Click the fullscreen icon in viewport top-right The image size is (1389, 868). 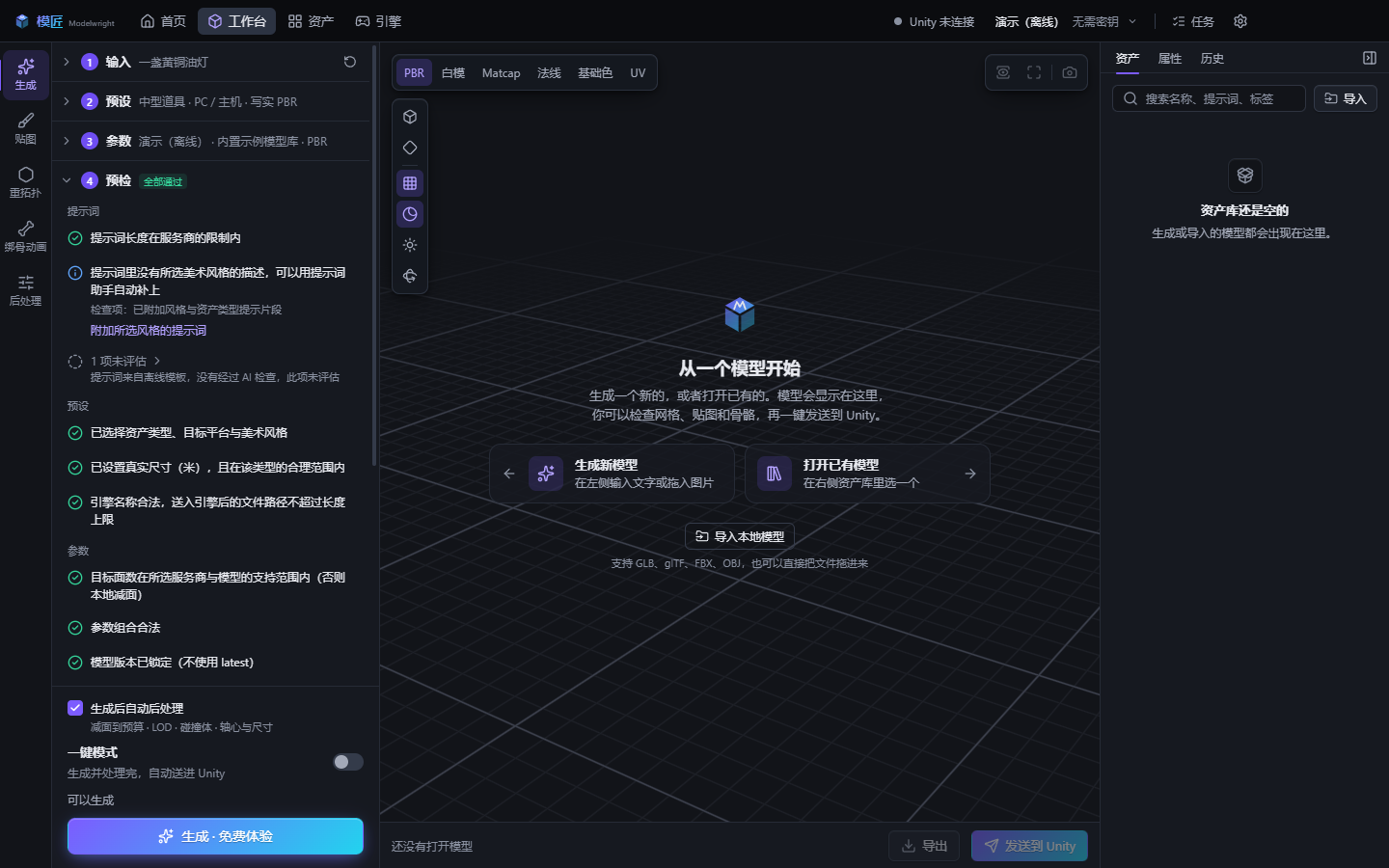1034,72
